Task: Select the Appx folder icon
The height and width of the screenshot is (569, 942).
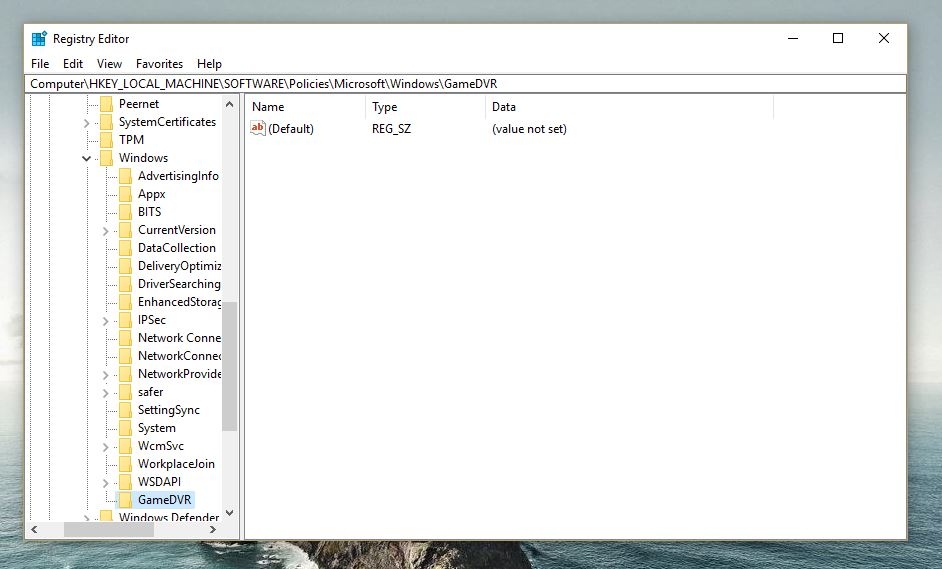Action: tap(126, 194)
